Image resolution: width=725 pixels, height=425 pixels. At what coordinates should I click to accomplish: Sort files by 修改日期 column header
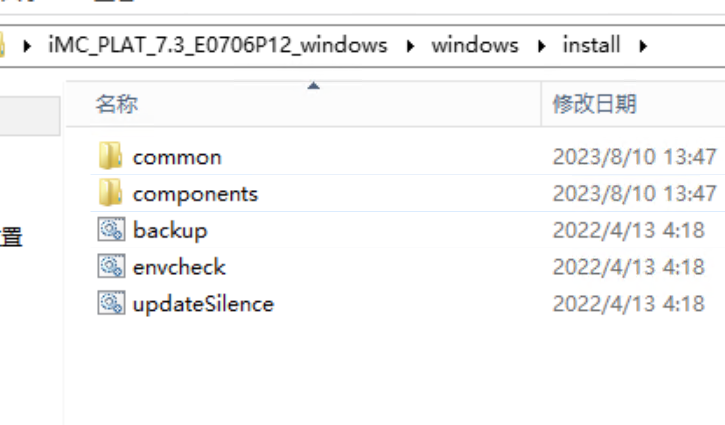point(594,103)
